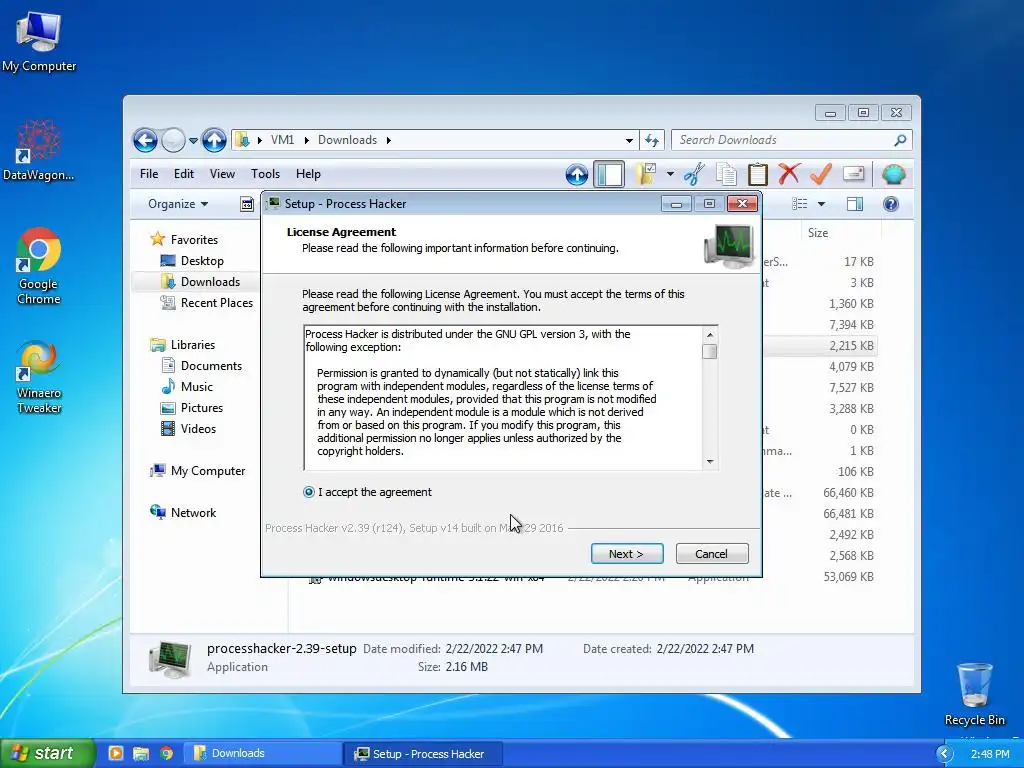Click VM1 in the address breadcrumb
Image resolution: width=1024 pixels, height=768 pixels.
[x=282, y=140]
